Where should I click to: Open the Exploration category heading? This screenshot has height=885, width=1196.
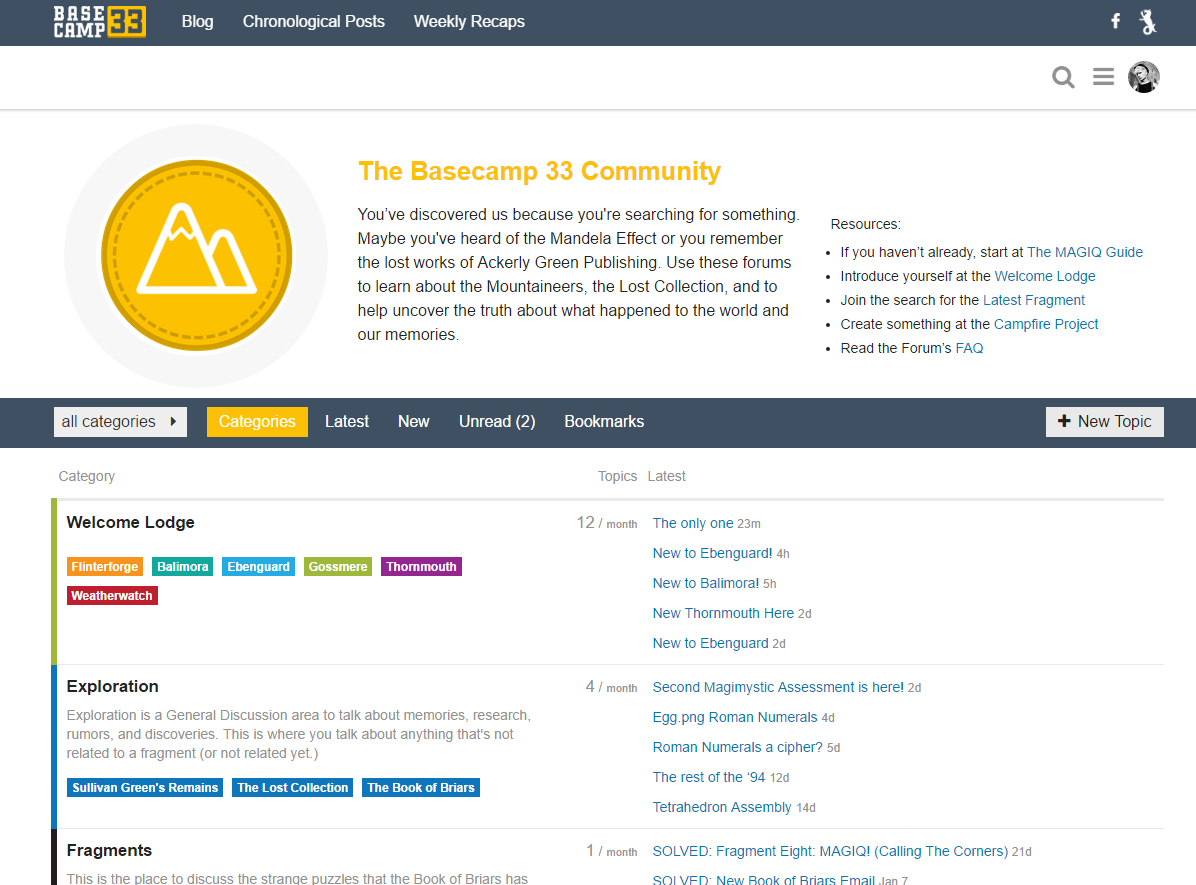pyautogui.click(x=113, y=687)
